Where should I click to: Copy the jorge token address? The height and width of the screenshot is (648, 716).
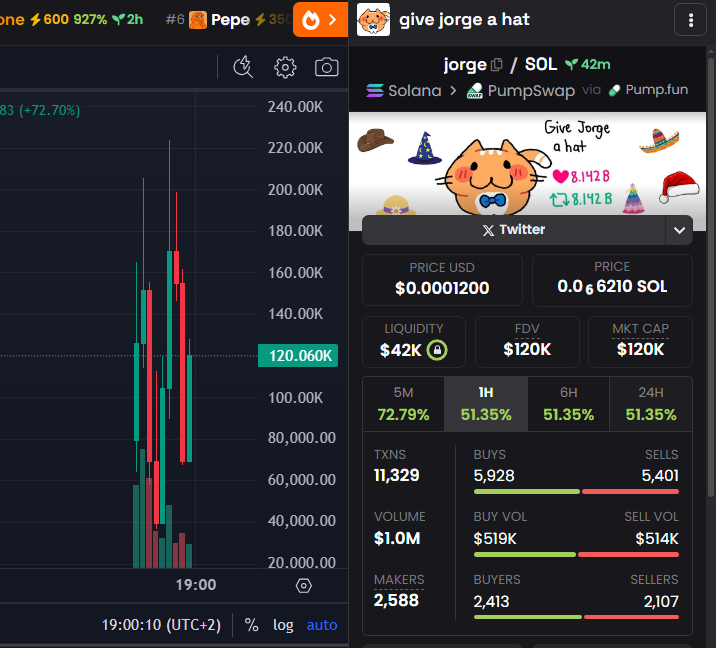click(497, 65)
